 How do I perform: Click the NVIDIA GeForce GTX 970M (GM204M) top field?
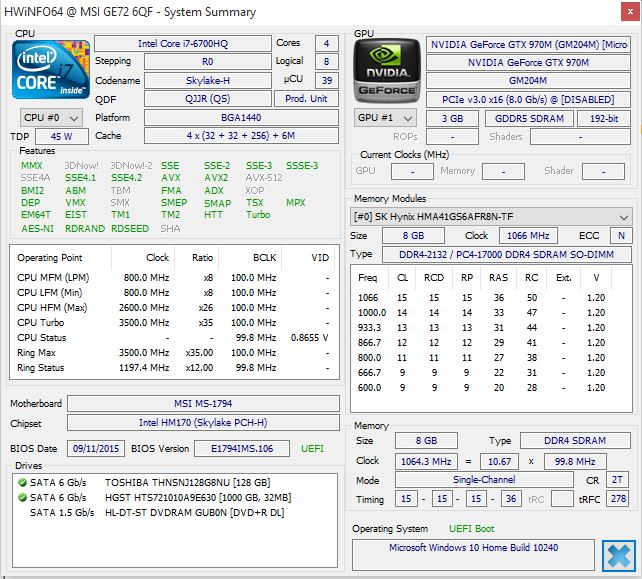[x=528, y=45]
